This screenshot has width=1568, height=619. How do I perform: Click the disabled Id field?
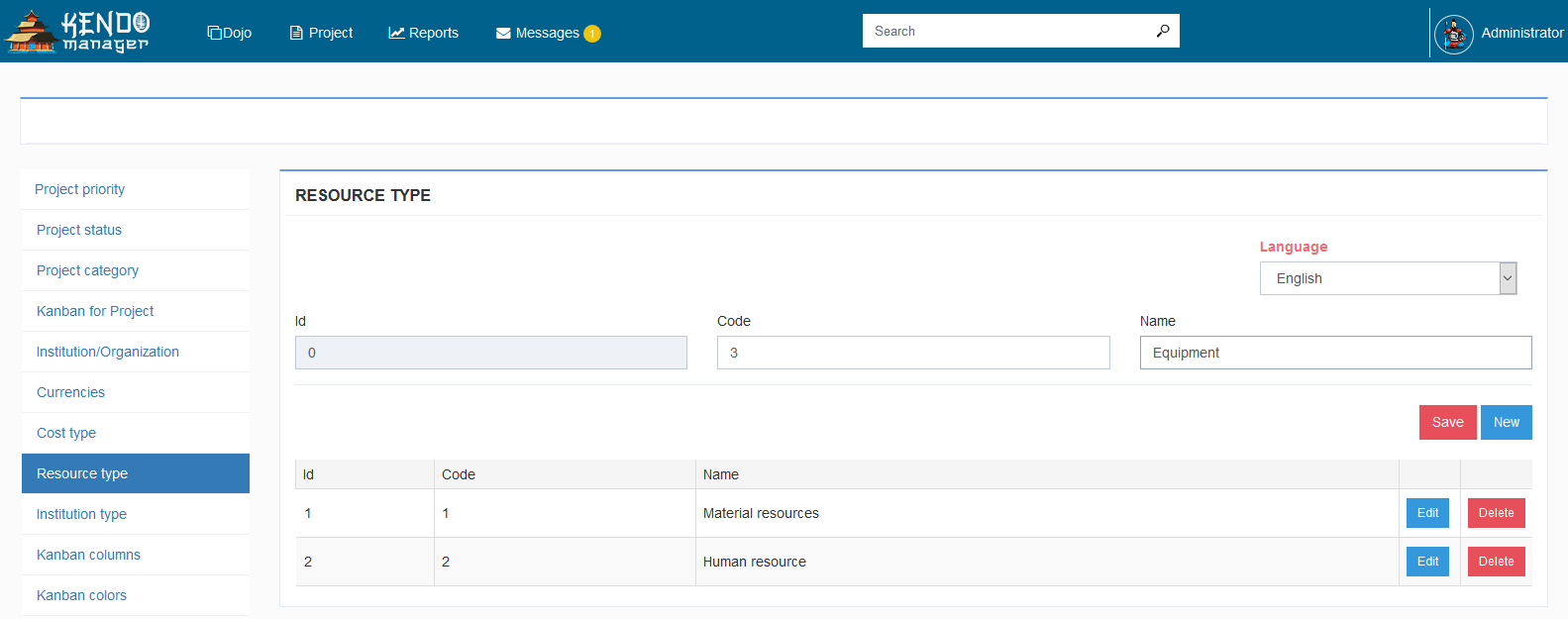[x=491, y=353]
